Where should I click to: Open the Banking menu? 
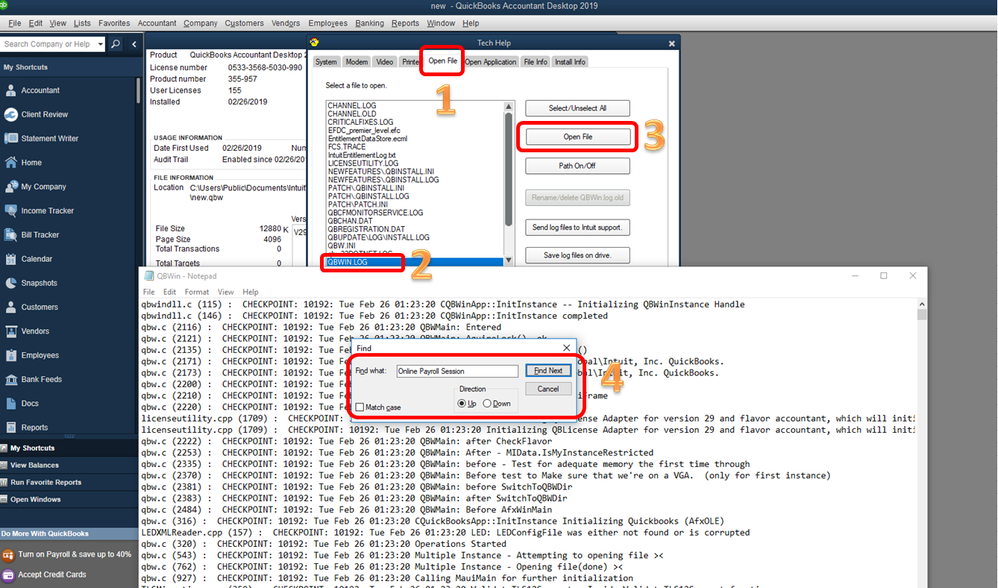(369, 23)
